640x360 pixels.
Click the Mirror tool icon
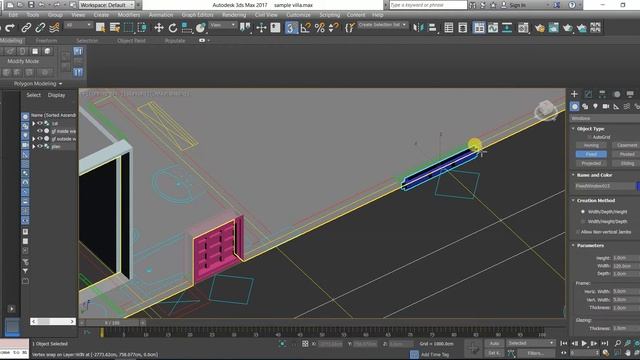[418, 28]
